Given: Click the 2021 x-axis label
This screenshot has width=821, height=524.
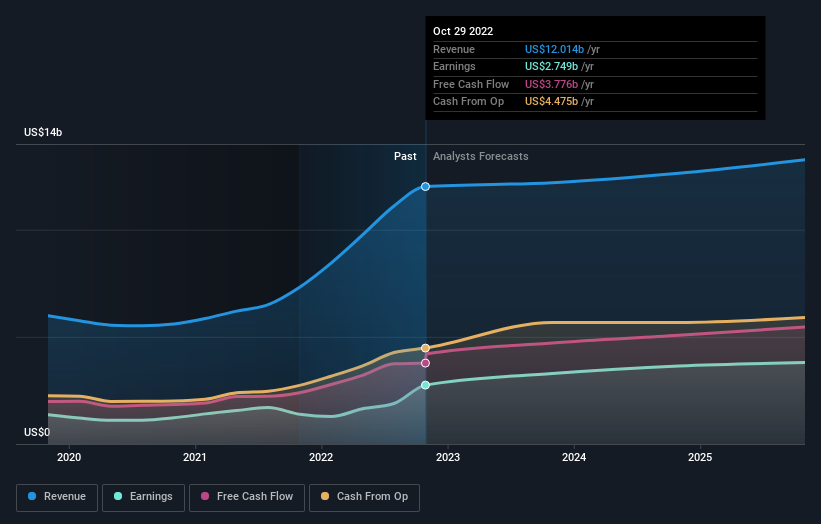Looking at the screenshot, I should (195, 457).
